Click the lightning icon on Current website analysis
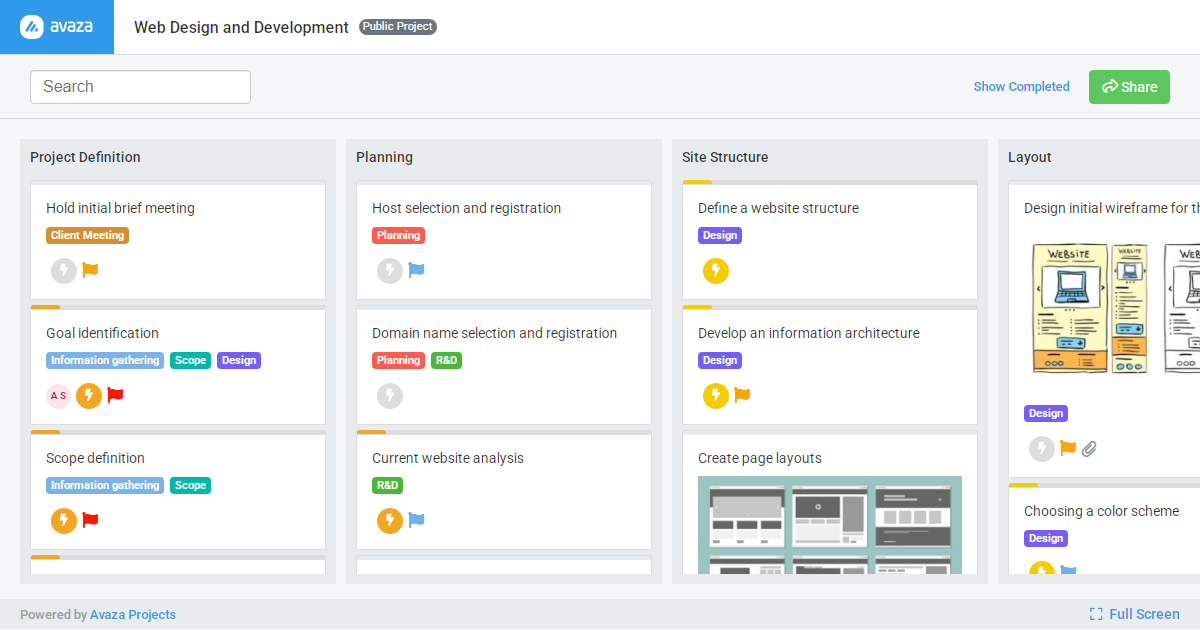This screenshot has width=1200, height=630. tap(390, 520)
